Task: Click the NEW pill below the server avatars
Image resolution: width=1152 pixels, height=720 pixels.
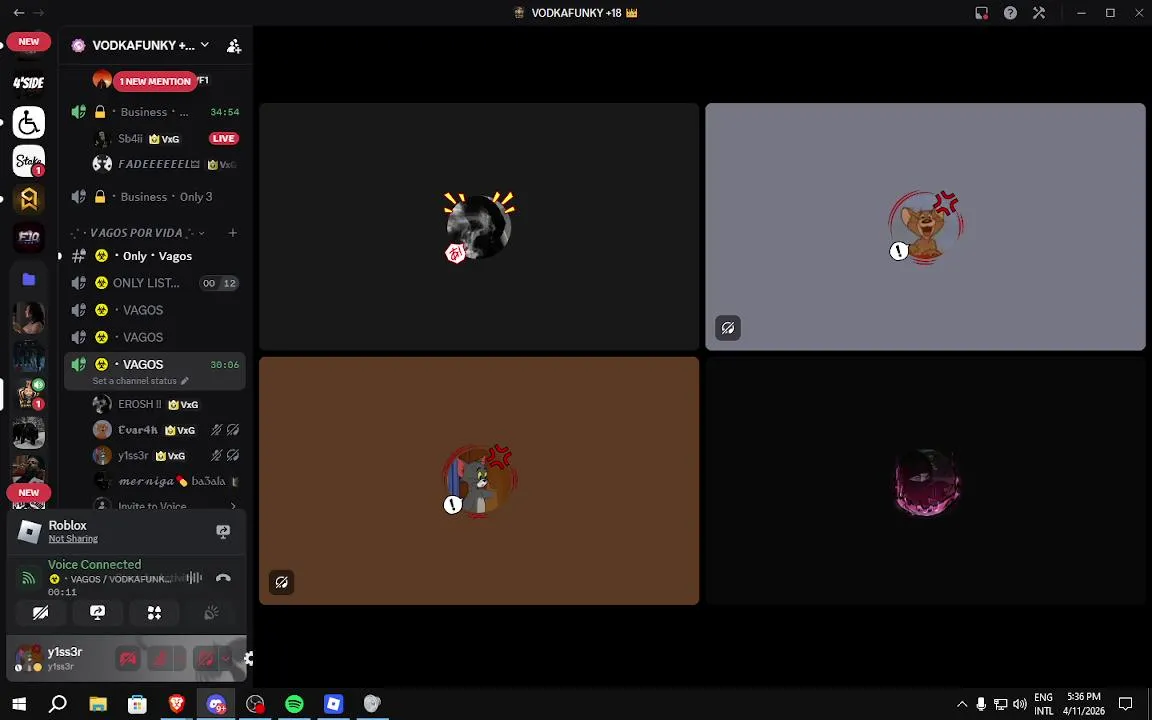Action: (x=29, y=492)
